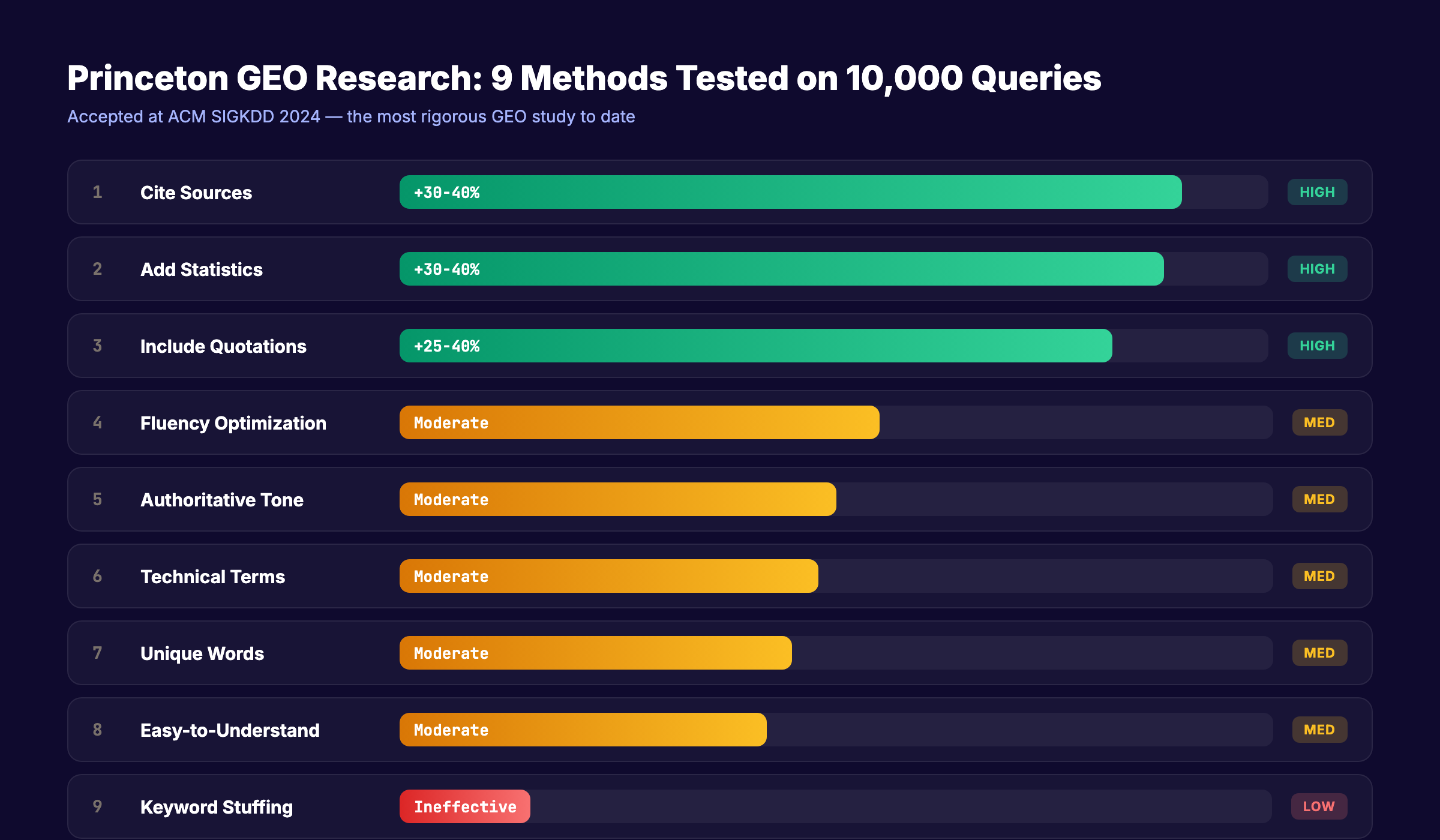
Task: Click the LOW badge beside Keyword Stuffing
Action: tap(1319, 806)
